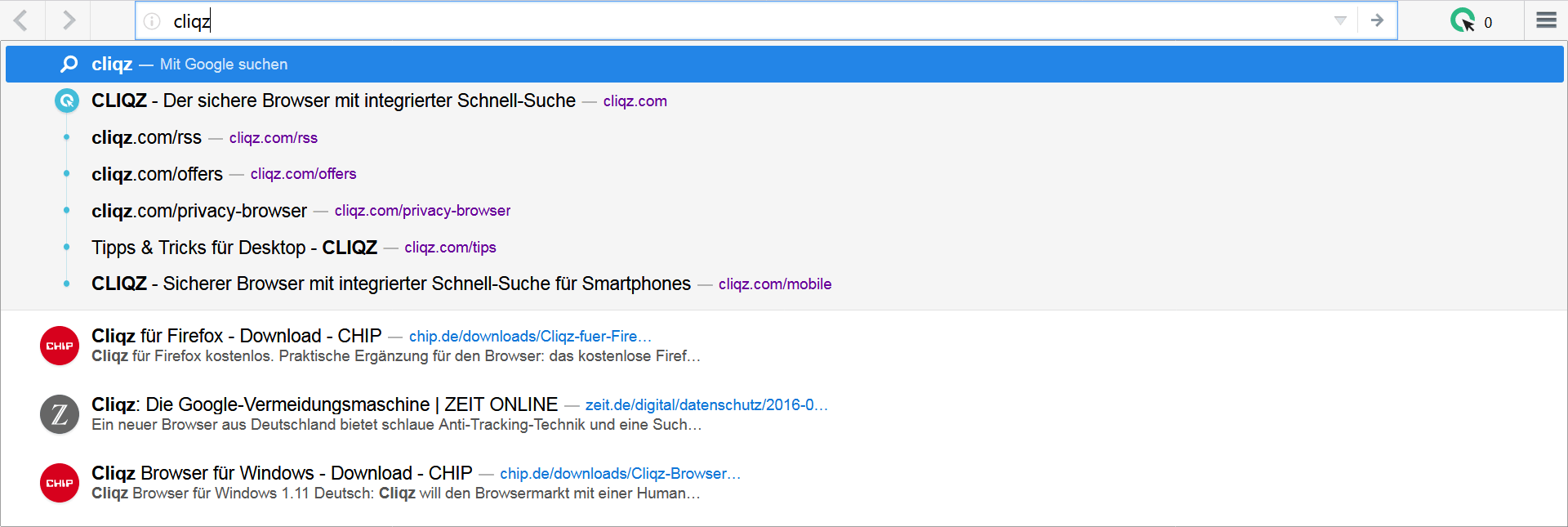
Task: Click CHIP logo beside Cliqz für Firefox
Action: coord(60,346)
